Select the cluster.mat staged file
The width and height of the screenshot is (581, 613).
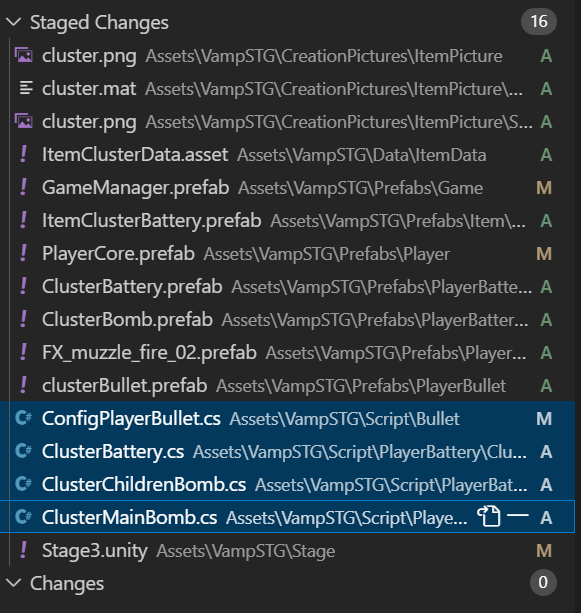pos(287,89)
